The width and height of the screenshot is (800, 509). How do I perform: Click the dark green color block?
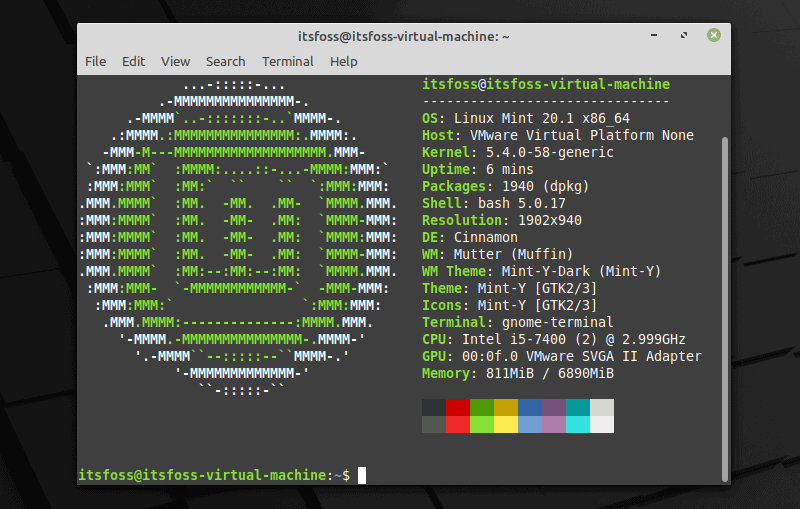482,408
